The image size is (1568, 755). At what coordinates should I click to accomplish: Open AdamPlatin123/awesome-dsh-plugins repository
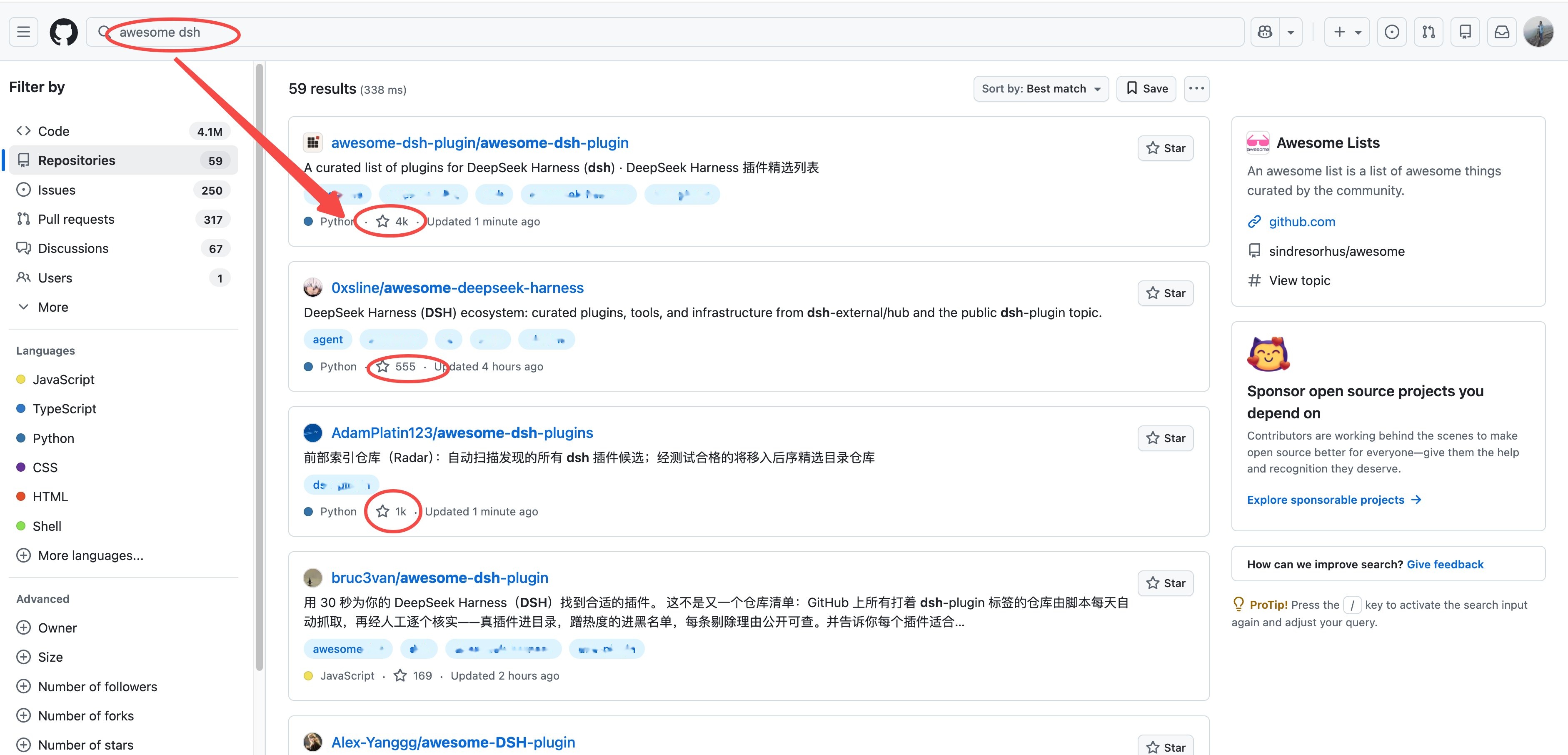[x=462, y=432]
